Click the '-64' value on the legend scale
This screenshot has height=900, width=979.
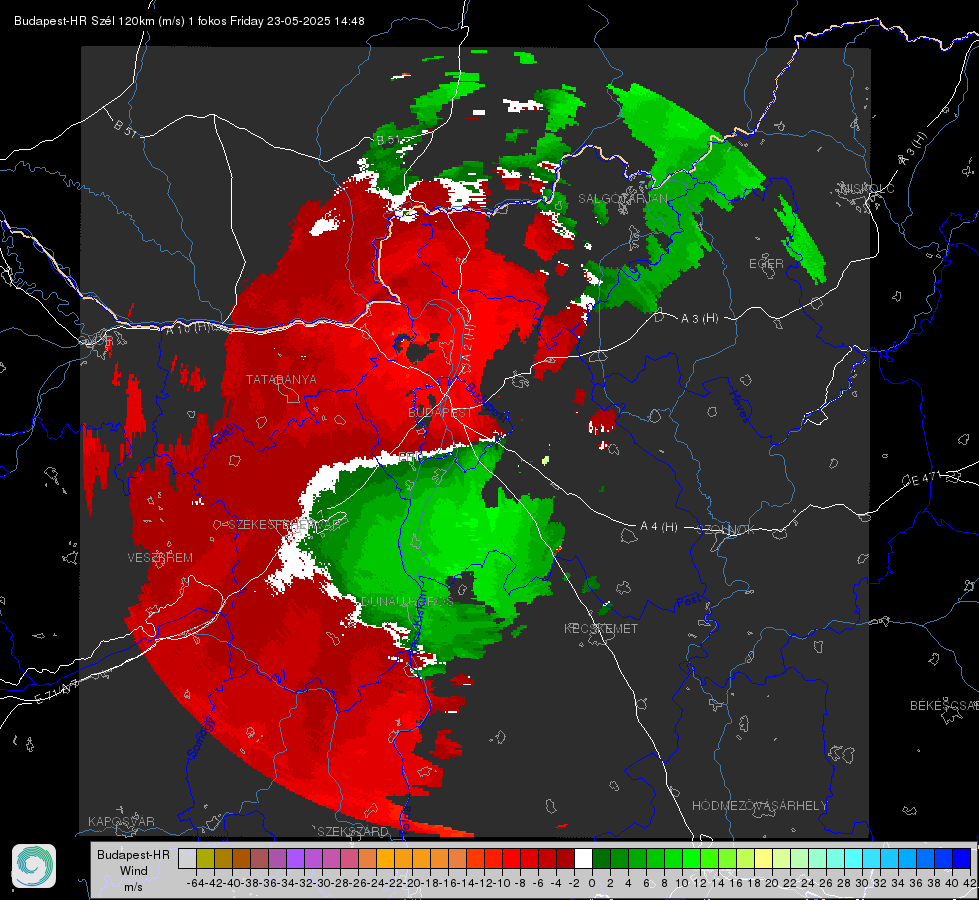click(195, 883)
